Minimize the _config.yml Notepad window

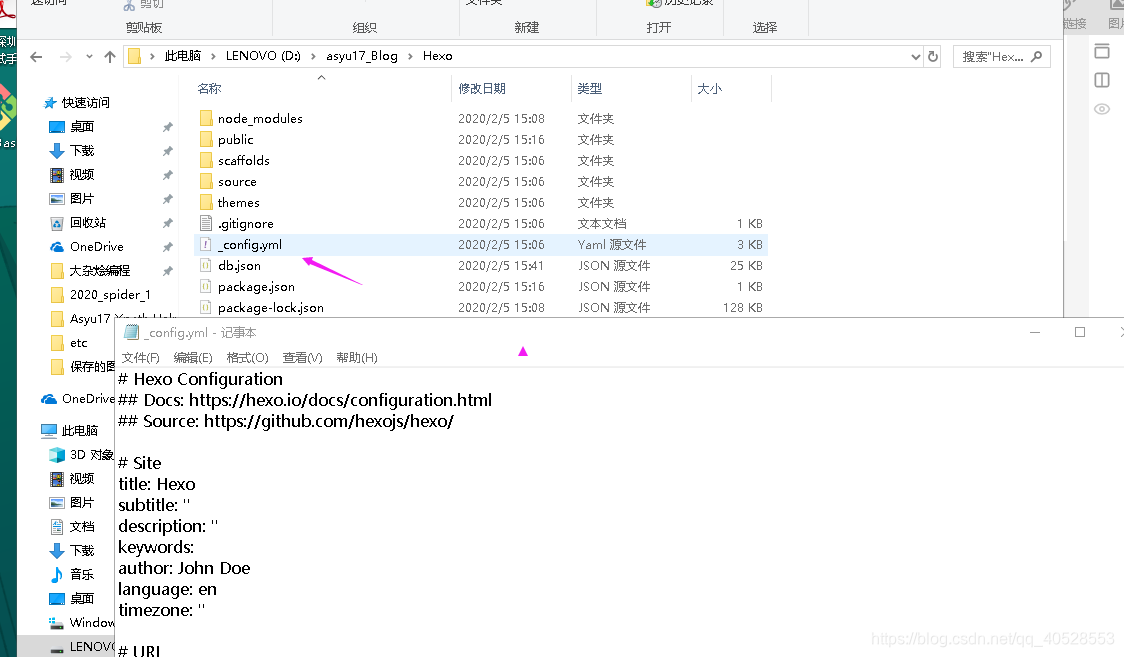pyautogui.click(x=1035, y=332)
